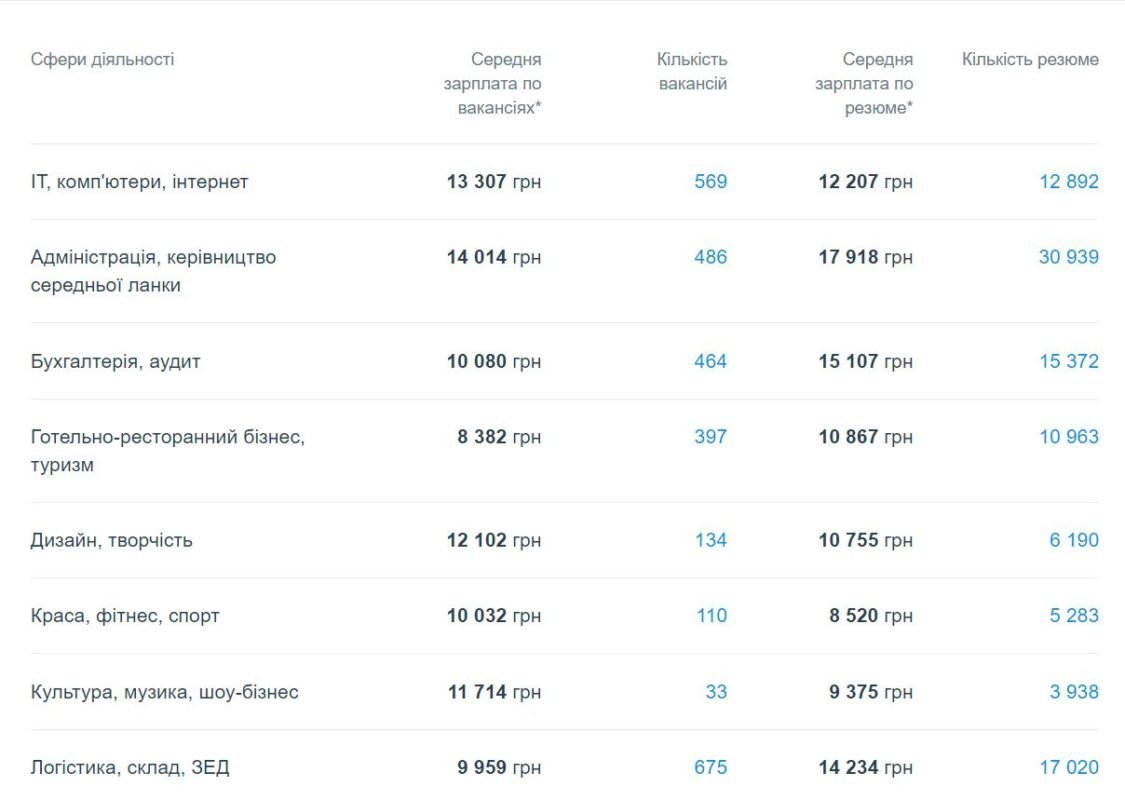Open 397 vacancies for Готельно-ресторанний бізнес
Screen dimensions: 1125x800
[710, 437]
